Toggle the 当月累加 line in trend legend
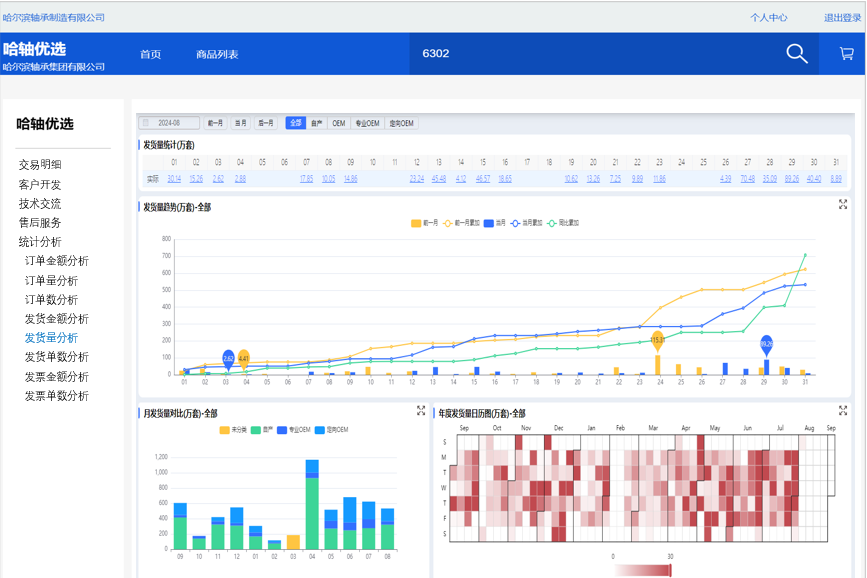 pyautogui.click(x=526, y=223)
